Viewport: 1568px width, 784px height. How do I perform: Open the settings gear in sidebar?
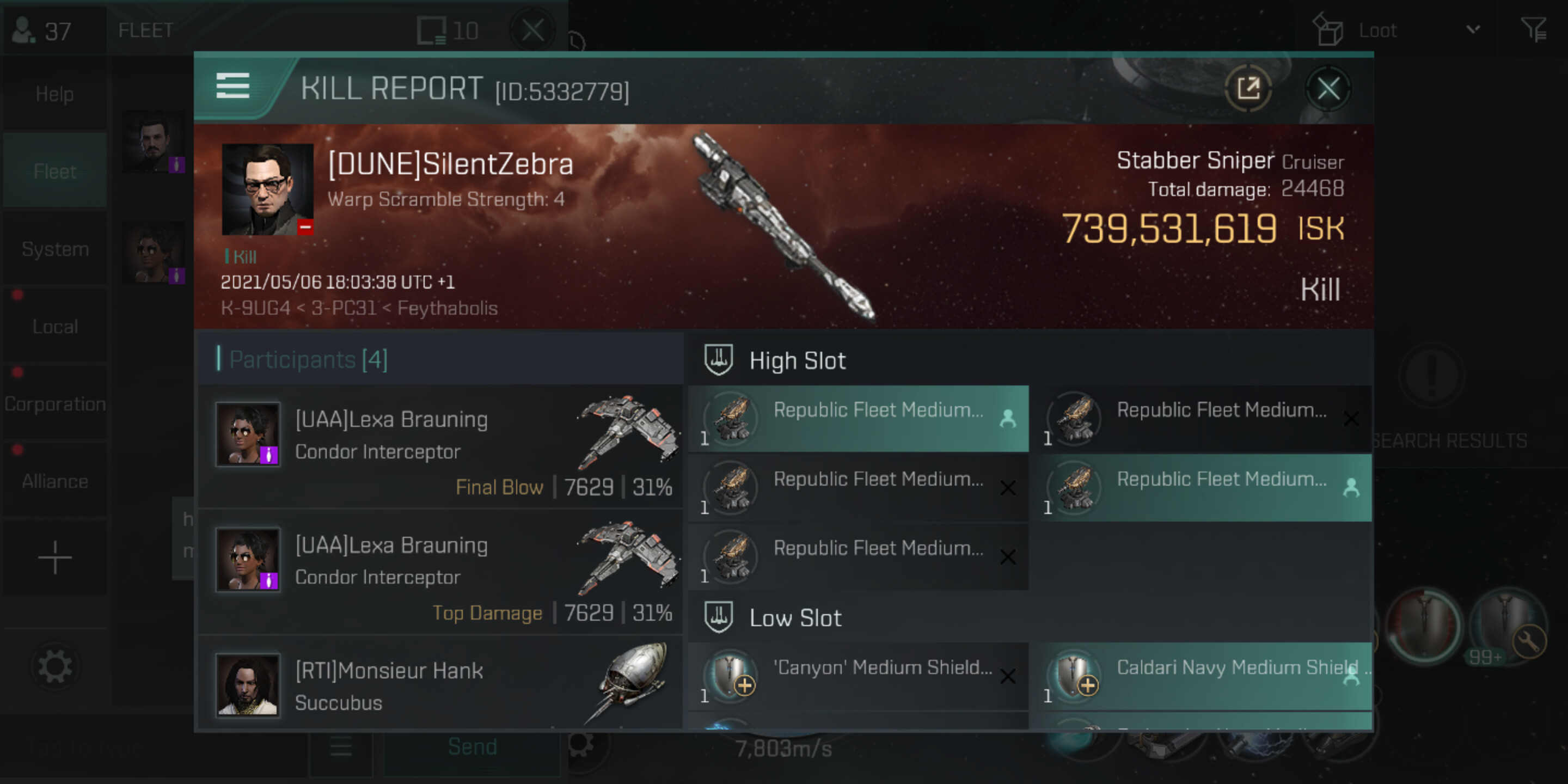tap(55, 666)
